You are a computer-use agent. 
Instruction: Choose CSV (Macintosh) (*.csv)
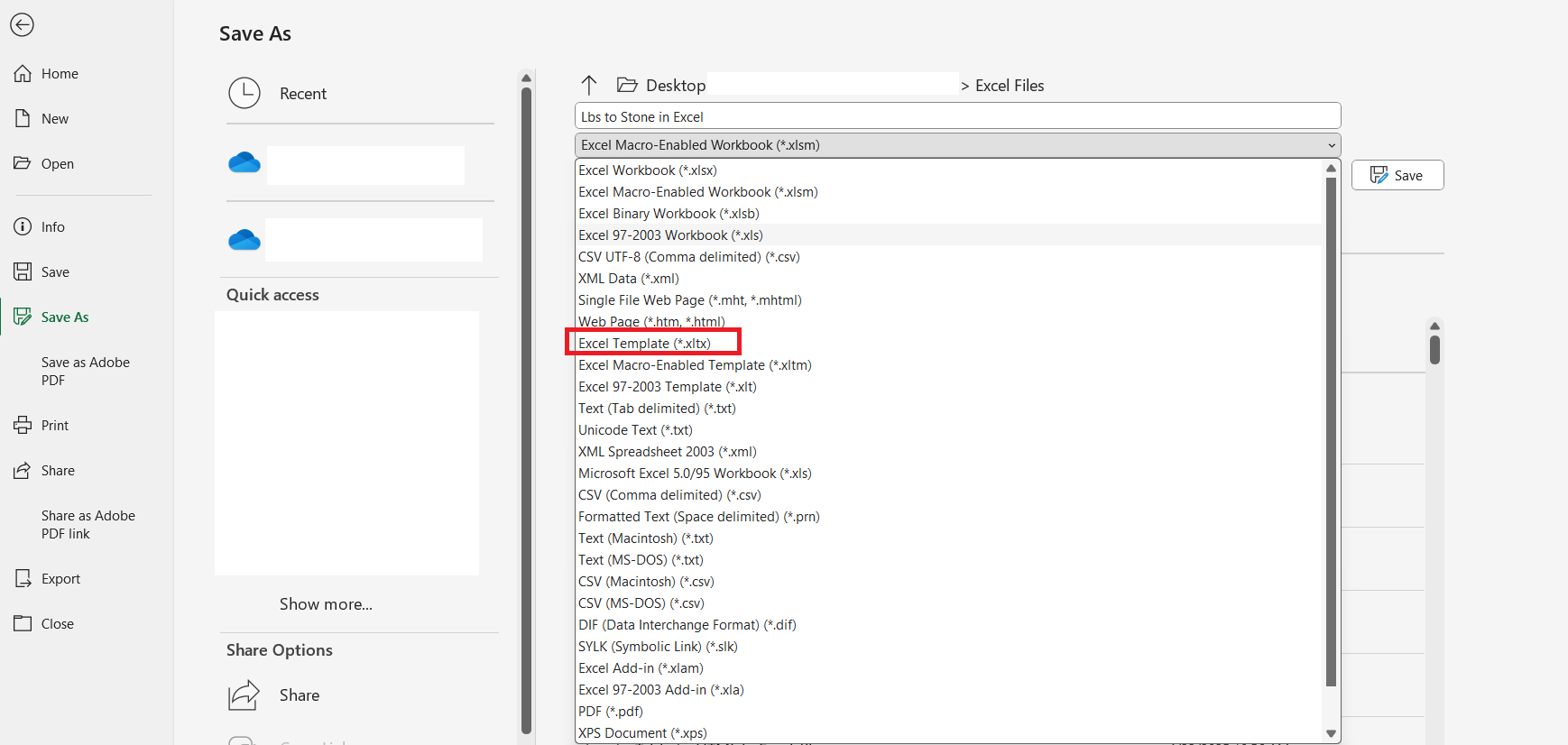click(949, 582)
